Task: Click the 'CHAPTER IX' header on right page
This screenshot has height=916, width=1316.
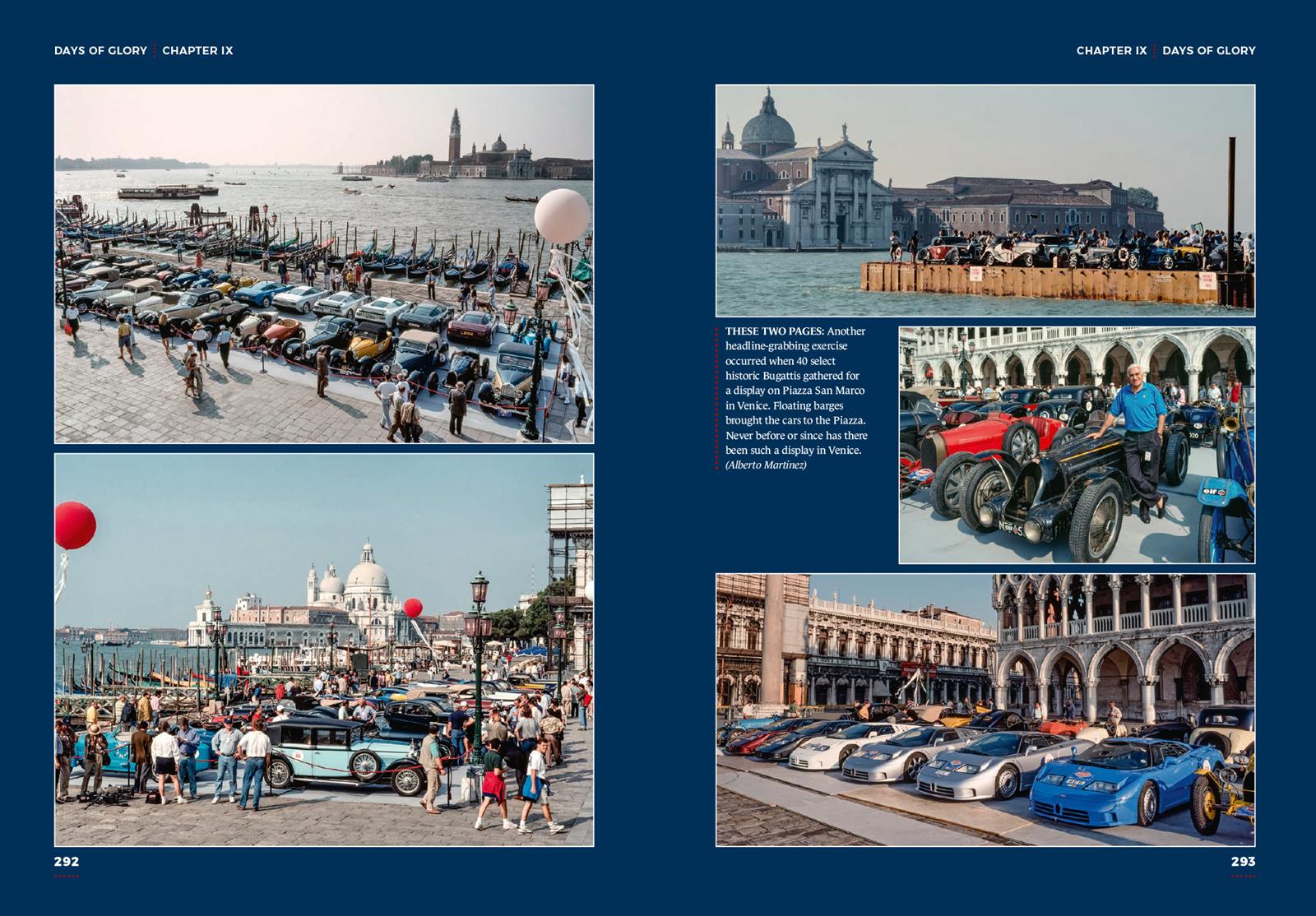Action: pos(1111,50)
